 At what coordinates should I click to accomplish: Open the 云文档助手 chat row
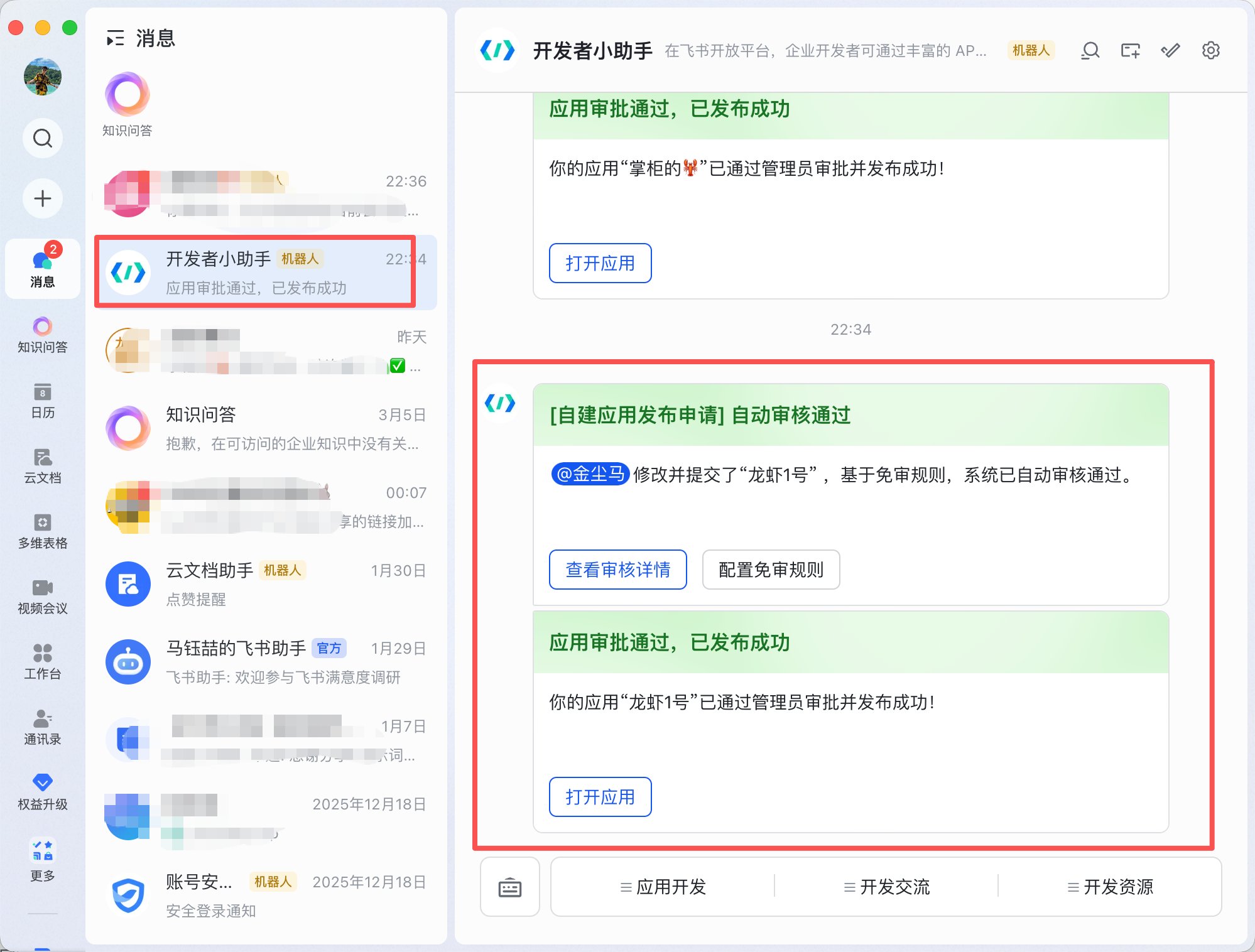click(x=266, y=584)
